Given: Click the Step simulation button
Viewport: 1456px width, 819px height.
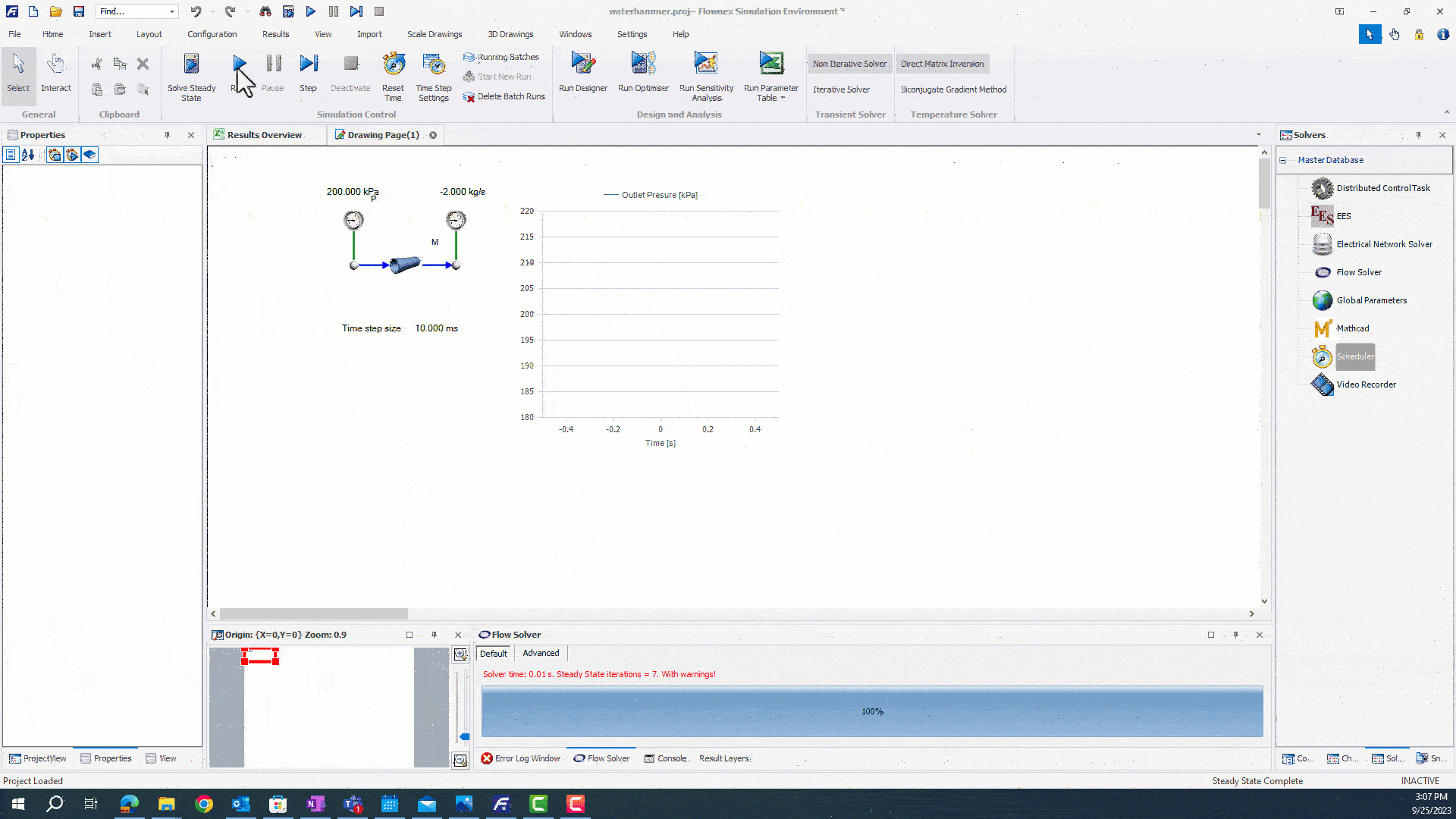Looking at the screenshot, I should point(308,74).
